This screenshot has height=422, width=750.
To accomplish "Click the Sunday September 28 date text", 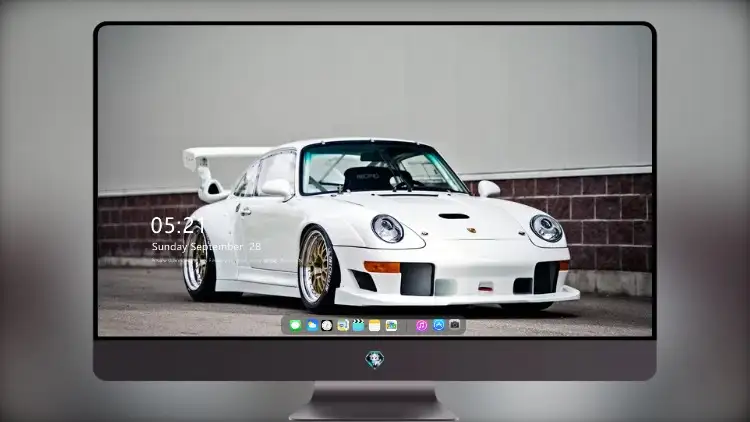I will click(206, 247).
